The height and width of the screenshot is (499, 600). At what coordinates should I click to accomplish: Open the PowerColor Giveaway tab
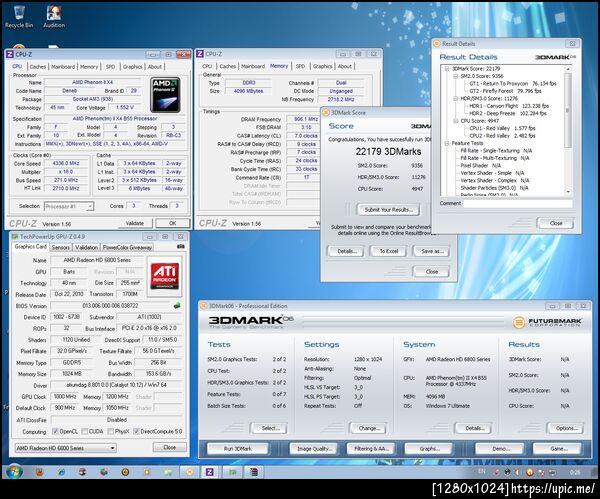coord(127,247)
